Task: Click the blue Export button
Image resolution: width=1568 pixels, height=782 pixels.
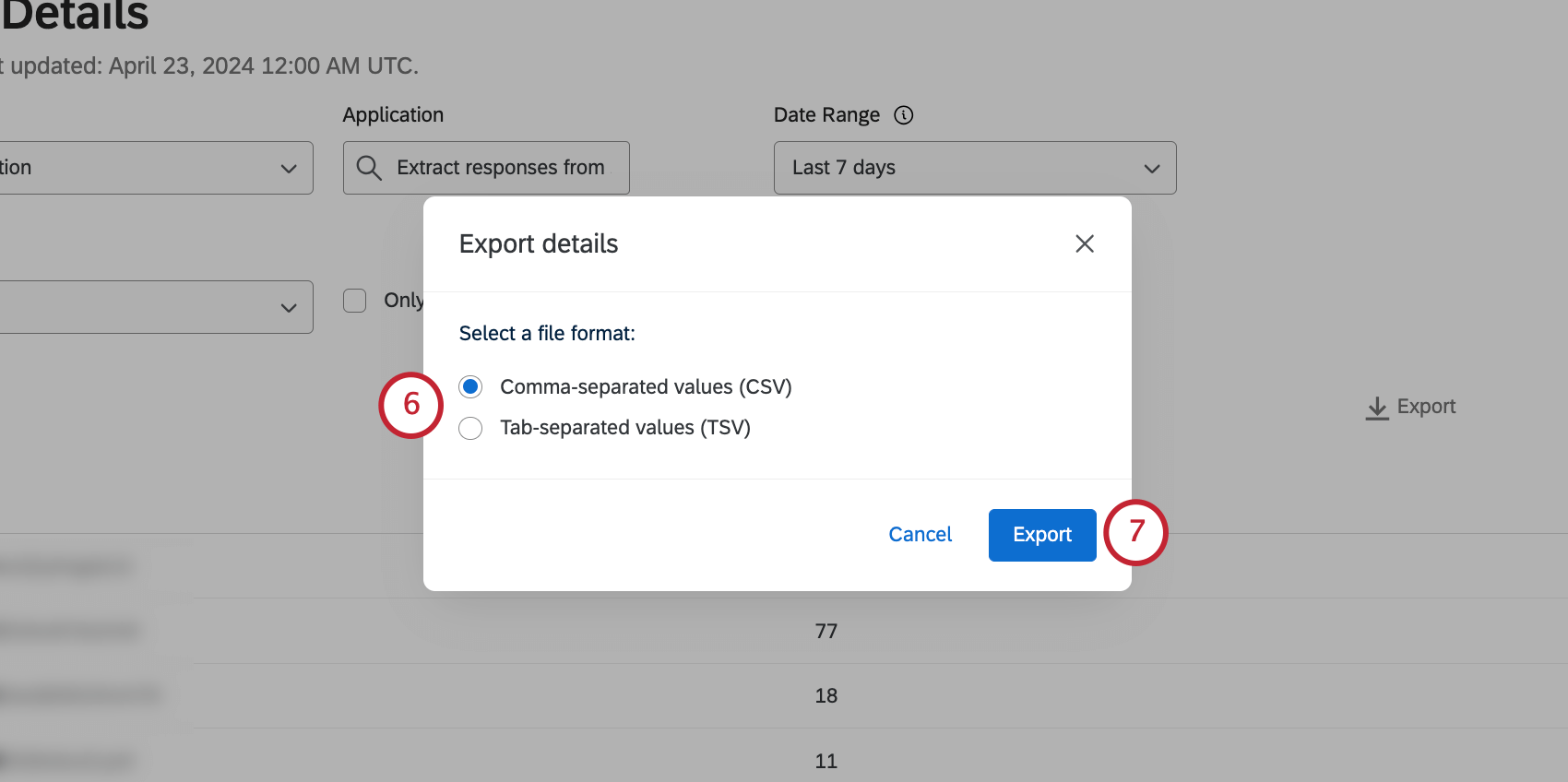Action: click(x=1041, y=535)
